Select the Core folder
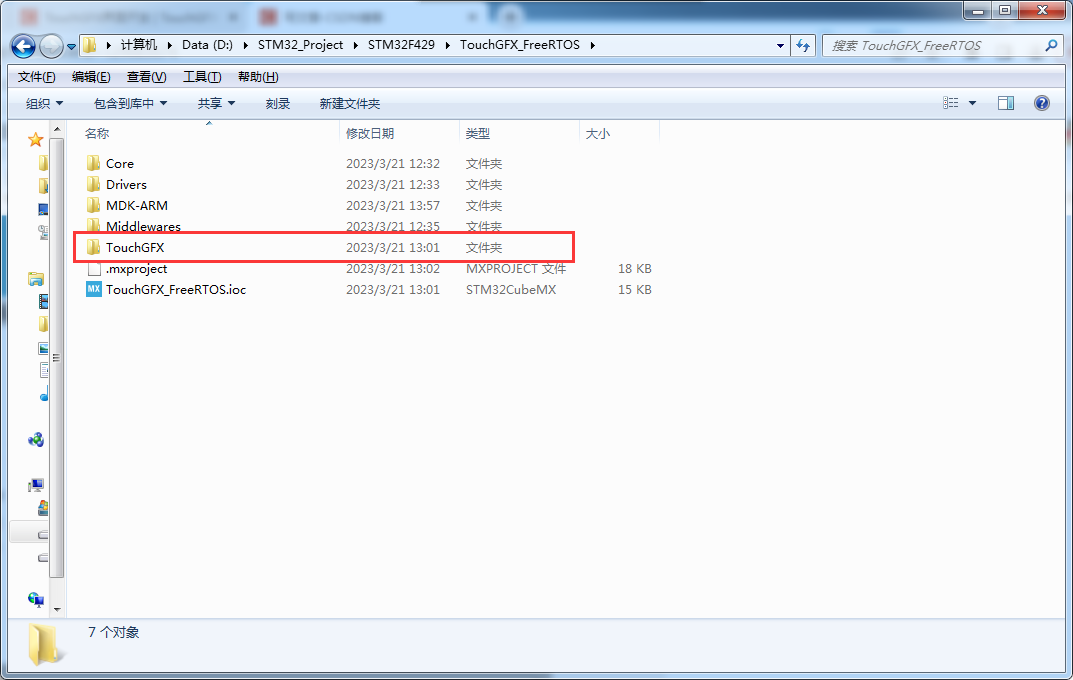The height and width of the screenshot is (680, 1073). (120, 164)
